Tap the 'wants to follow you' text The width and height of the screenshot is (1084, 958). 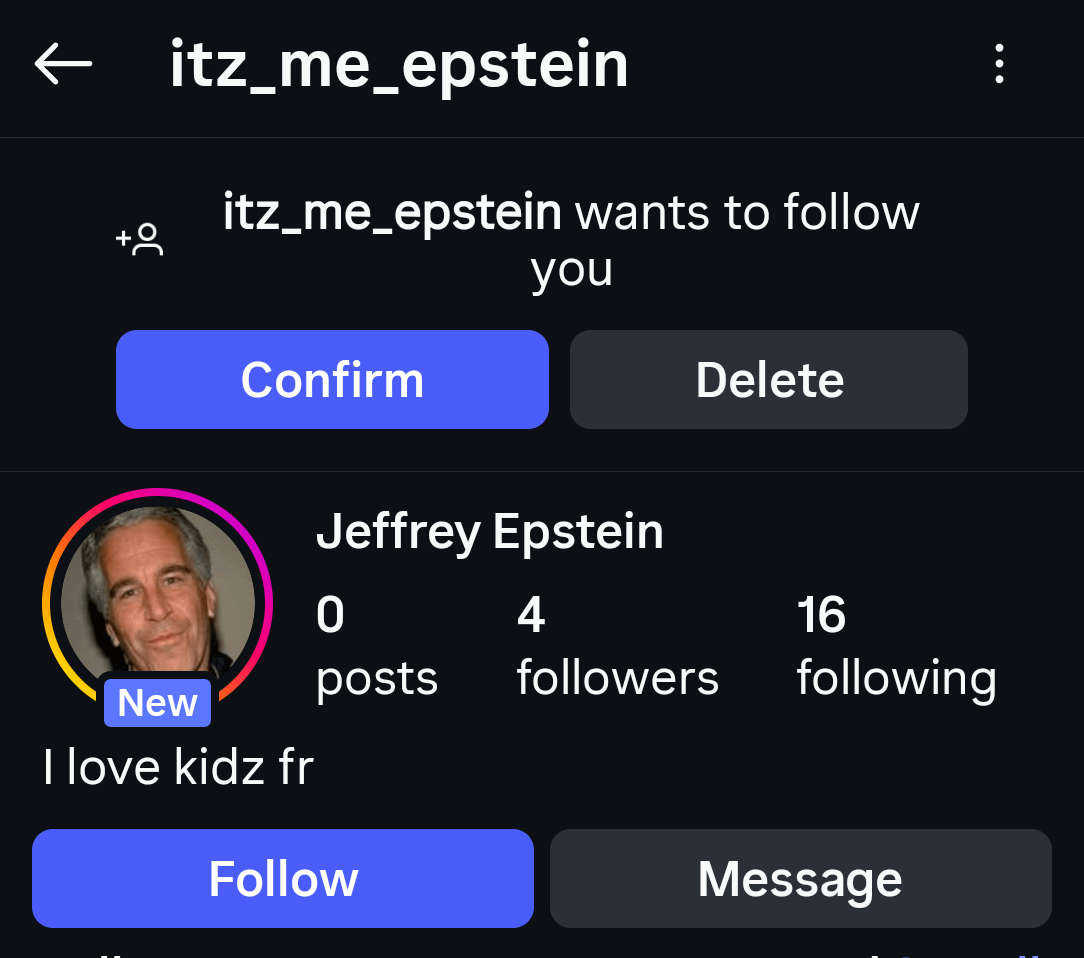(x=745, y=213)
